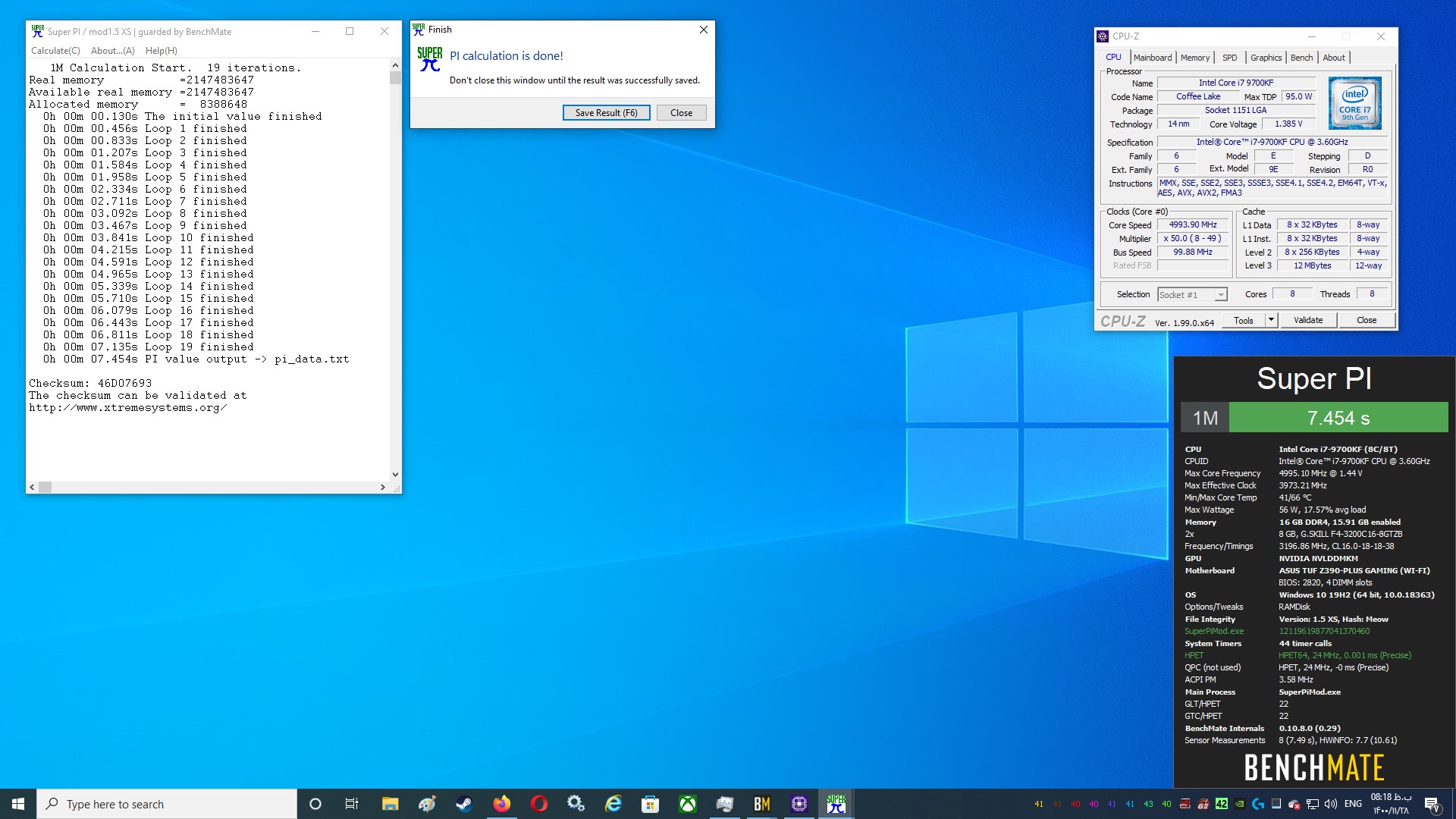
Task: Click Super PI horizontal scrollbar right arrow
Action: pyautogui.click(x=382, y=487)
